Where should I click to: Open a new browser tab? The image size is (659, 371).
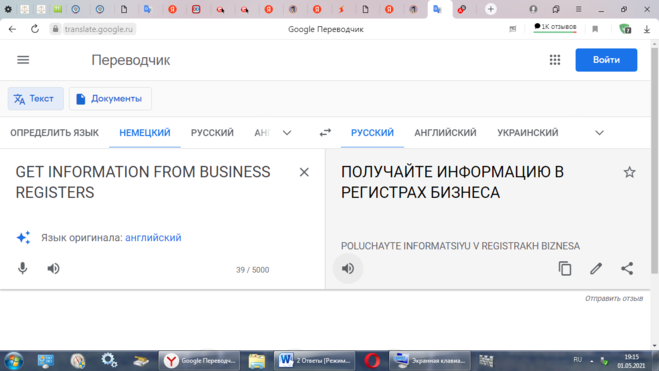[x=490, y=9]
